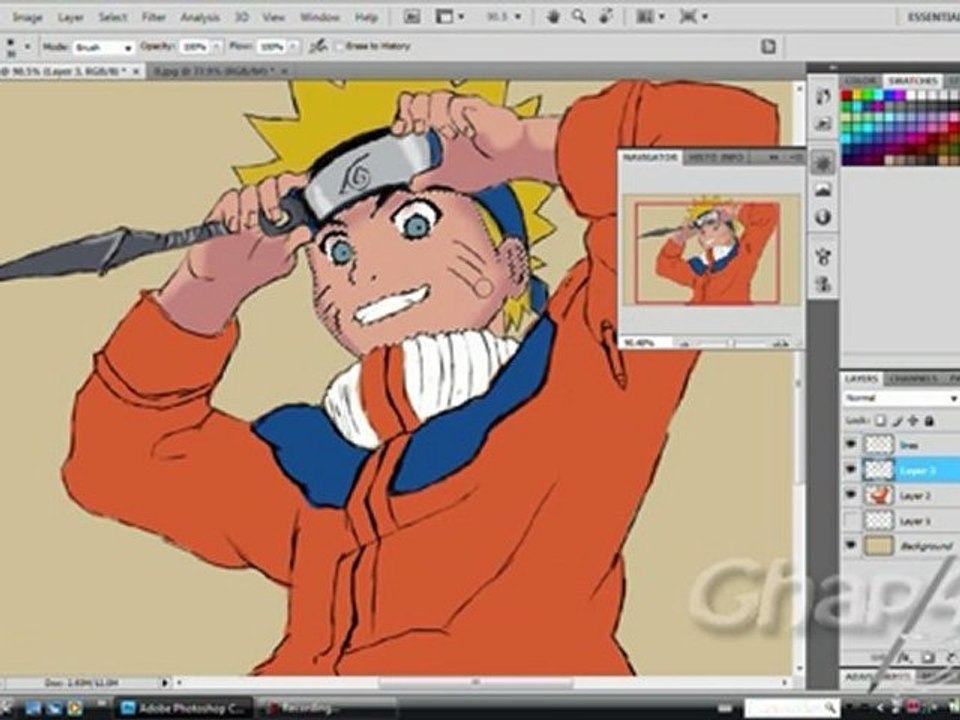The height and width of the screenshot is (720, 960).
Task: Open the second icon in the collapsed panel dock
Action: (823, 124)
